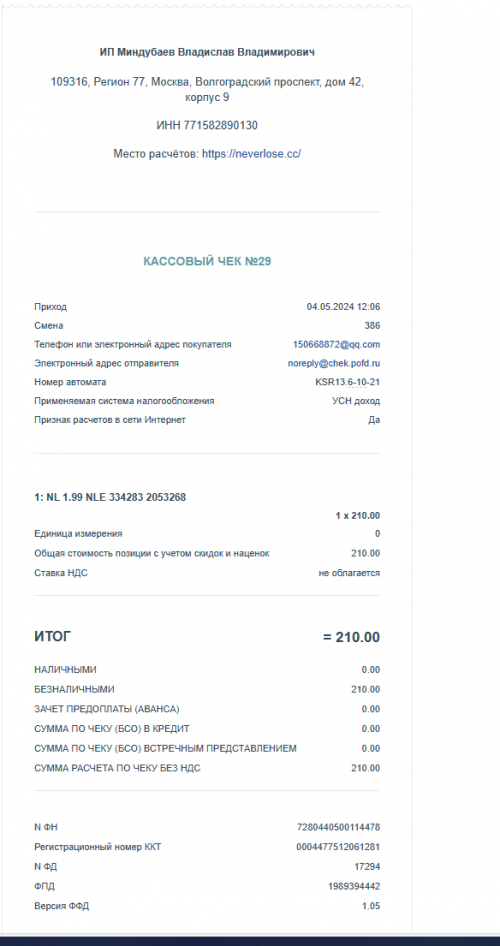Click the N ФД value 17294

coord(367,866)
